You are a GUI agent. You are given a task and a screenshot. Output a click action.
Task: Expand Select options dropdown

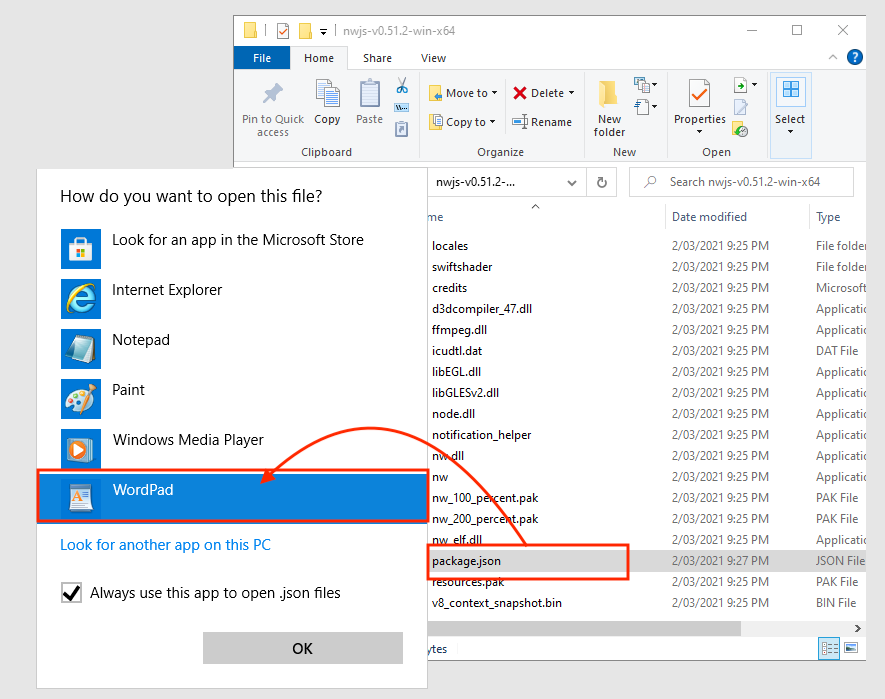pos(790,132)
